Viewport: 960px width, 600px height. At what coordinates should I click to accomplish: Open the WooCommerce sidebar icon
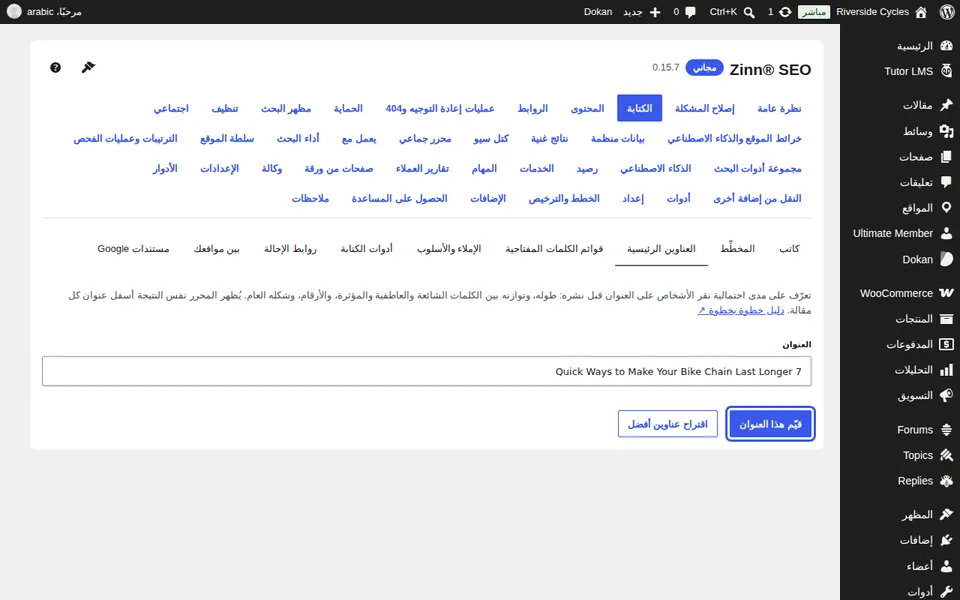coord(947,293)
